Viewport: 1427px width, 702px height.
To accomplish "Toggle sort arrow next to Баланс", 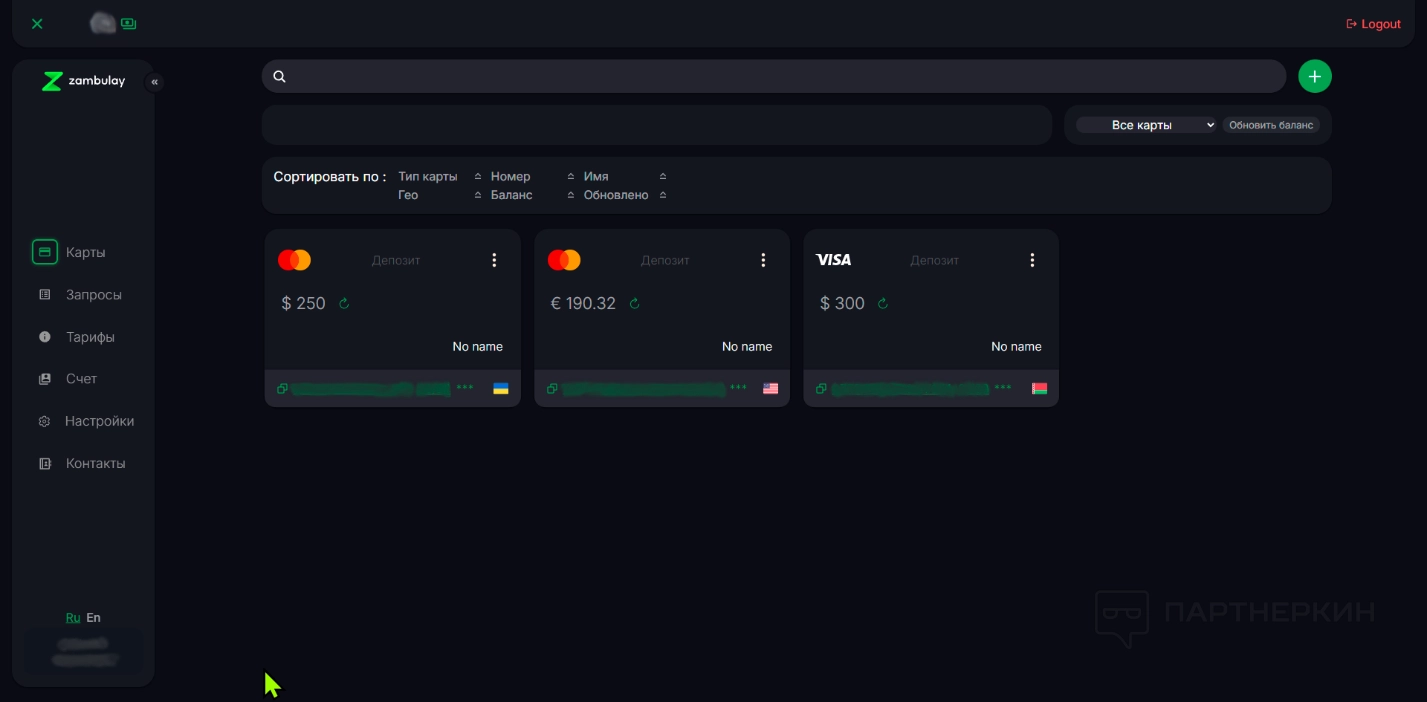I will [x=571, y=195].
